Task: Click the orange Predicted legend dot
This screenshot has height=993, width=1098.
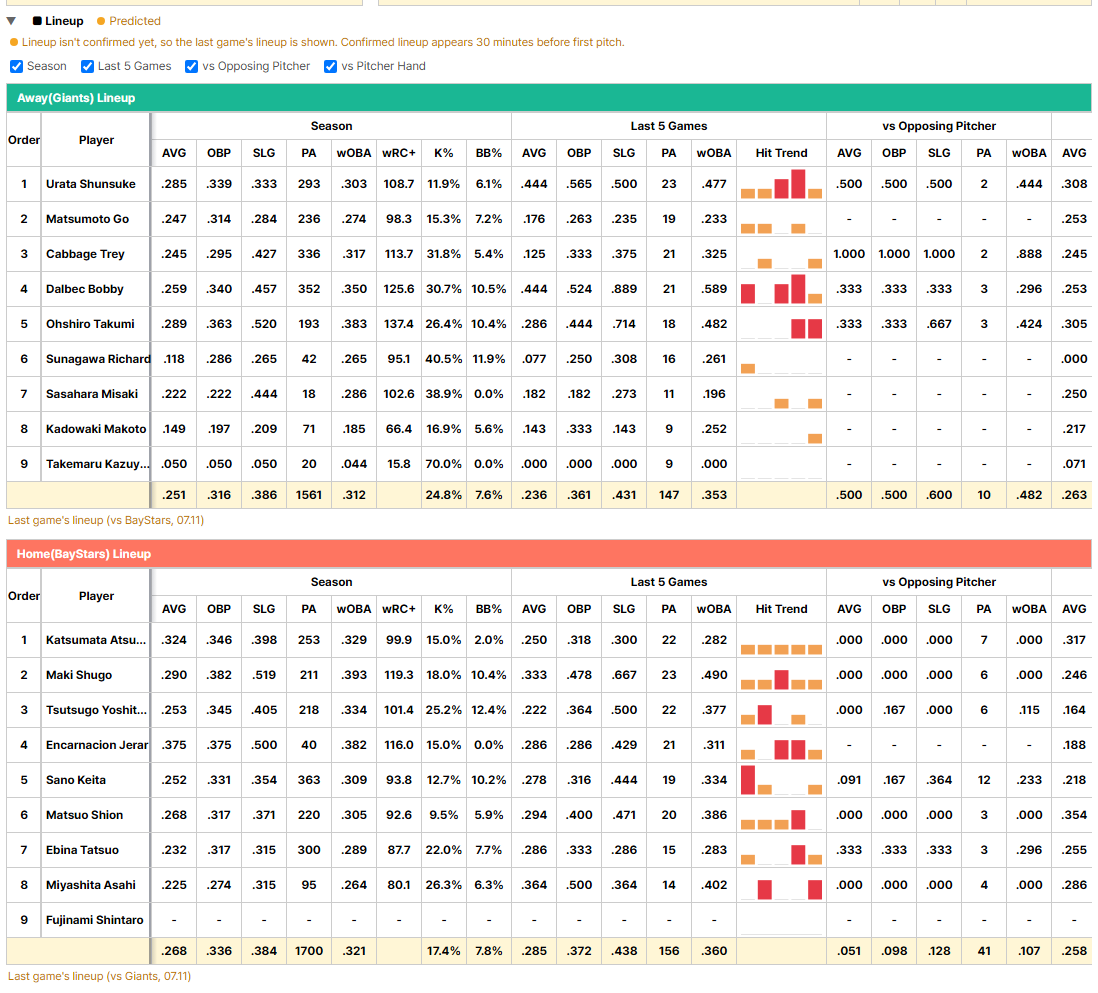Action: pyautogui.click(x=101, y=21)
